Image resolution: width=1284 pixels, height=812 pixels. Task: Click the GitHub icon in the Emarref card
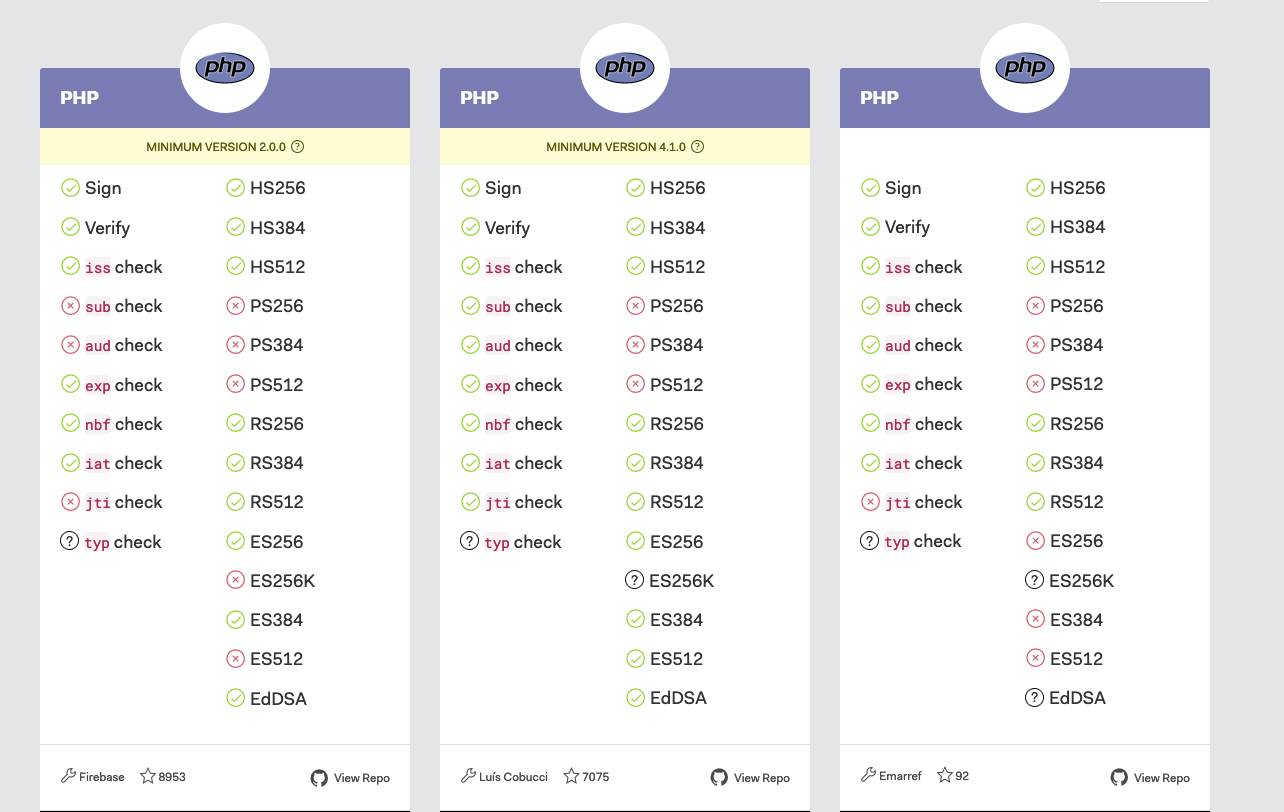(x=1119, y=777)
